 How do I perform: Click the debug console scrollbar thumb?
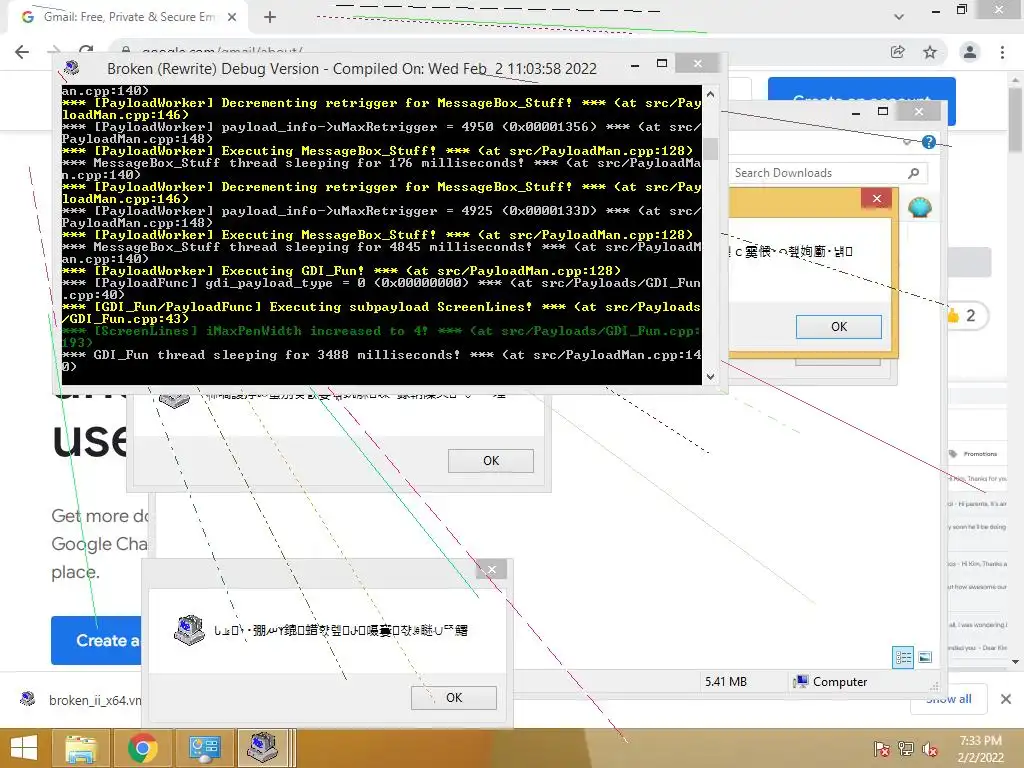point(711,149)
